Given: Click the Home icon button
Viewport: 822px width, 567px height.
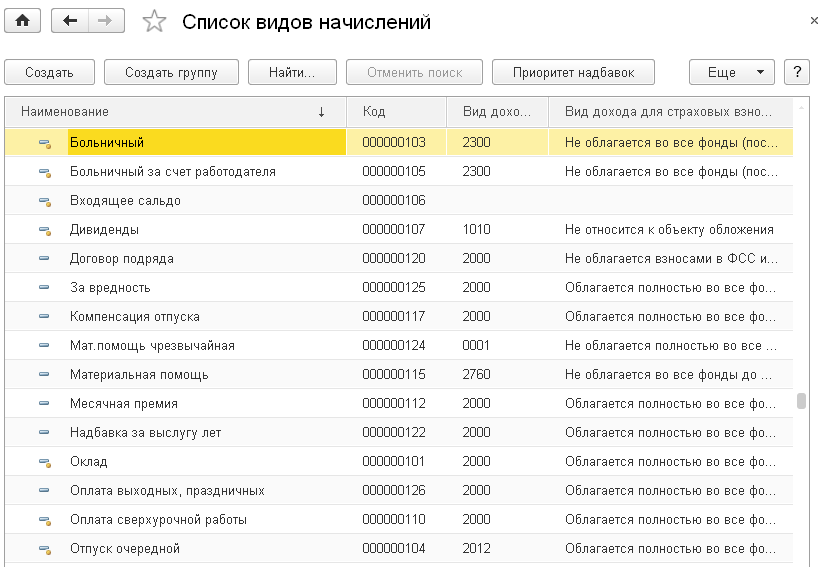Looking at the screenshot, I should (22, 21).
